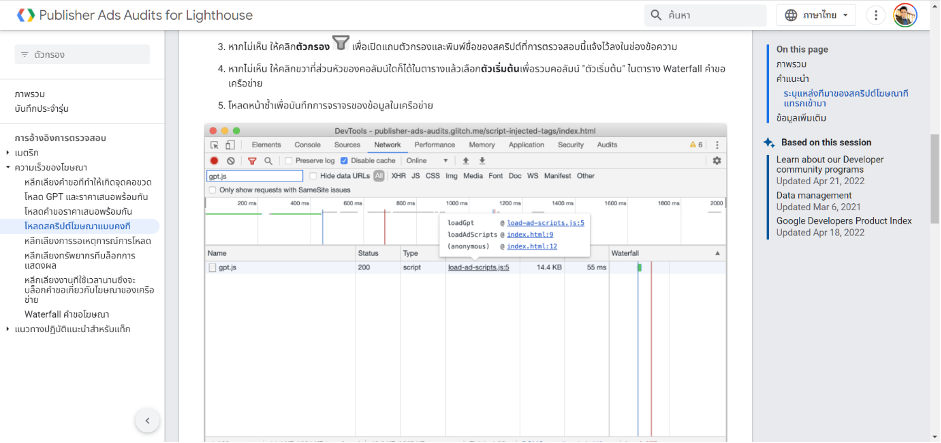This screenshot has width=941, height=443.
Task: Collapse the left navigation sidebar
Action: [x=147, y=420]
